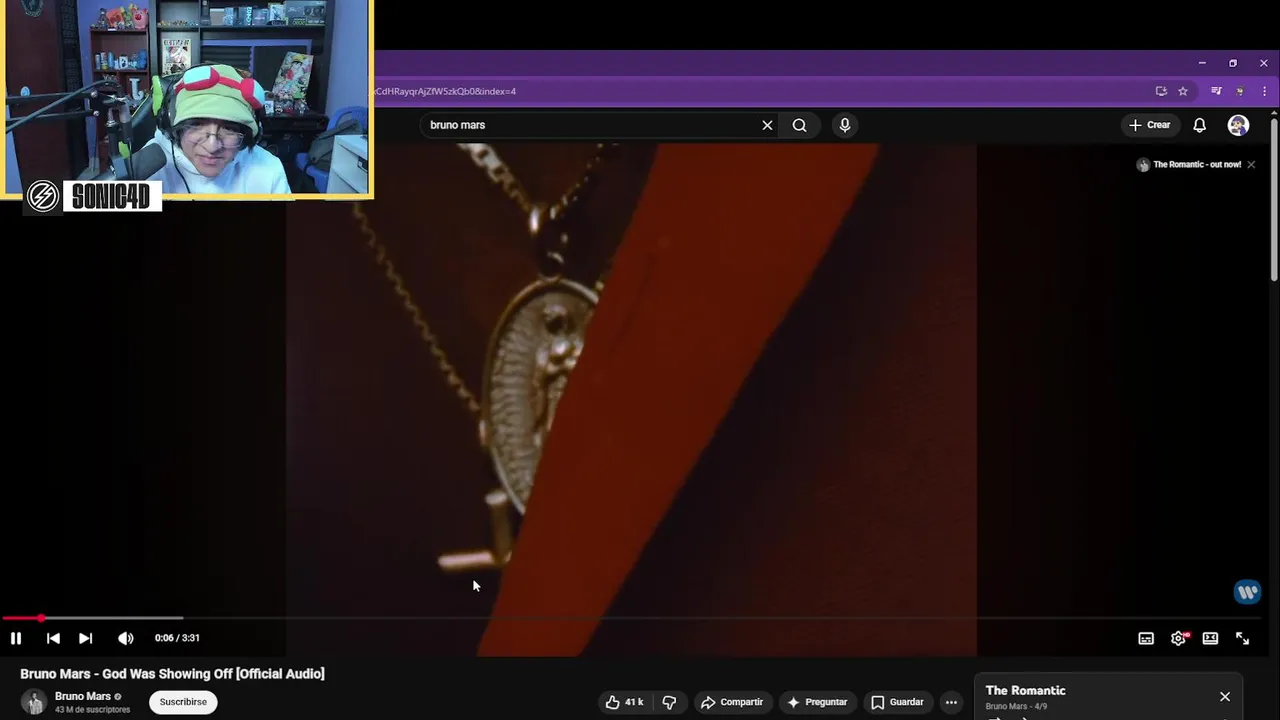1280x720 pixels.
Task: Open the Bruno Mars channel name
Action: pyautogui.click(x=83, y=696)
